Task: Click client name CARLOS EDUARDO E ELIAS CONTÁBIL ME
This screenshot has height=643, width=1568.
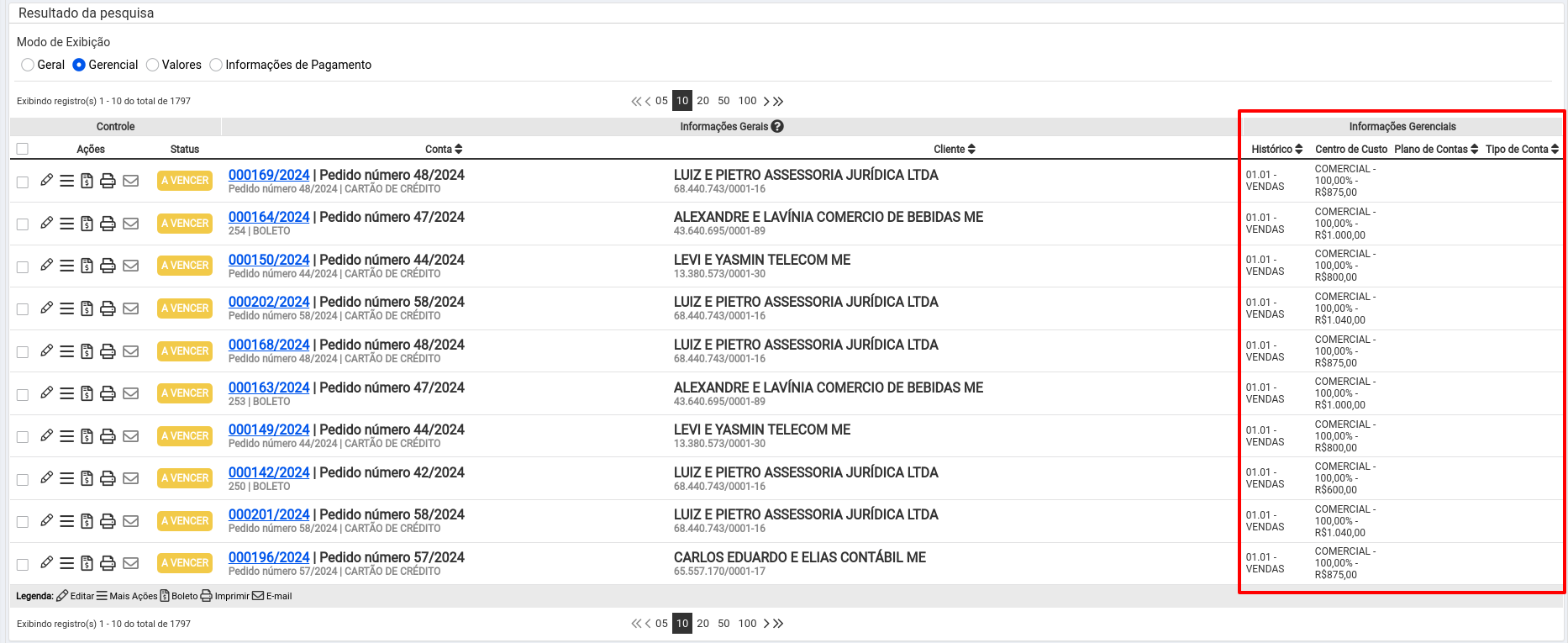Action: coord(799,557)
